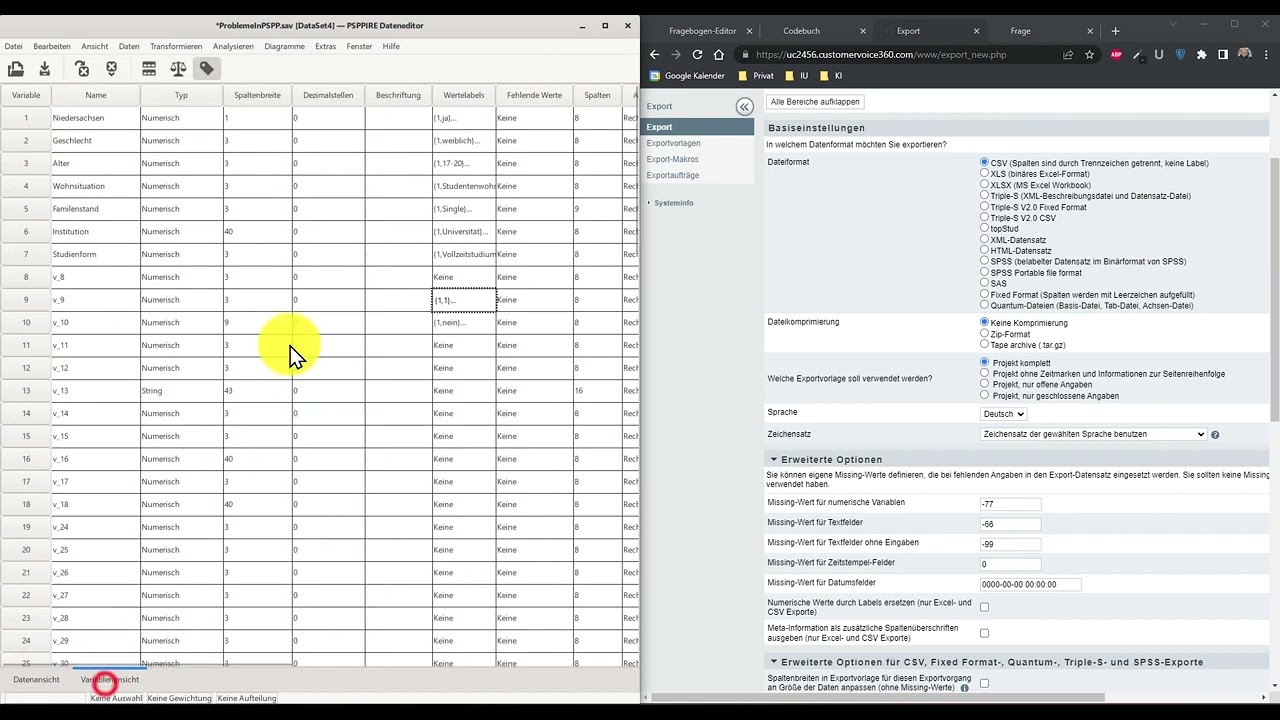The image size is (1280, 720).
Task: Click the Open file icon in PSPPIRE toolbar
Action: (16, 69)
